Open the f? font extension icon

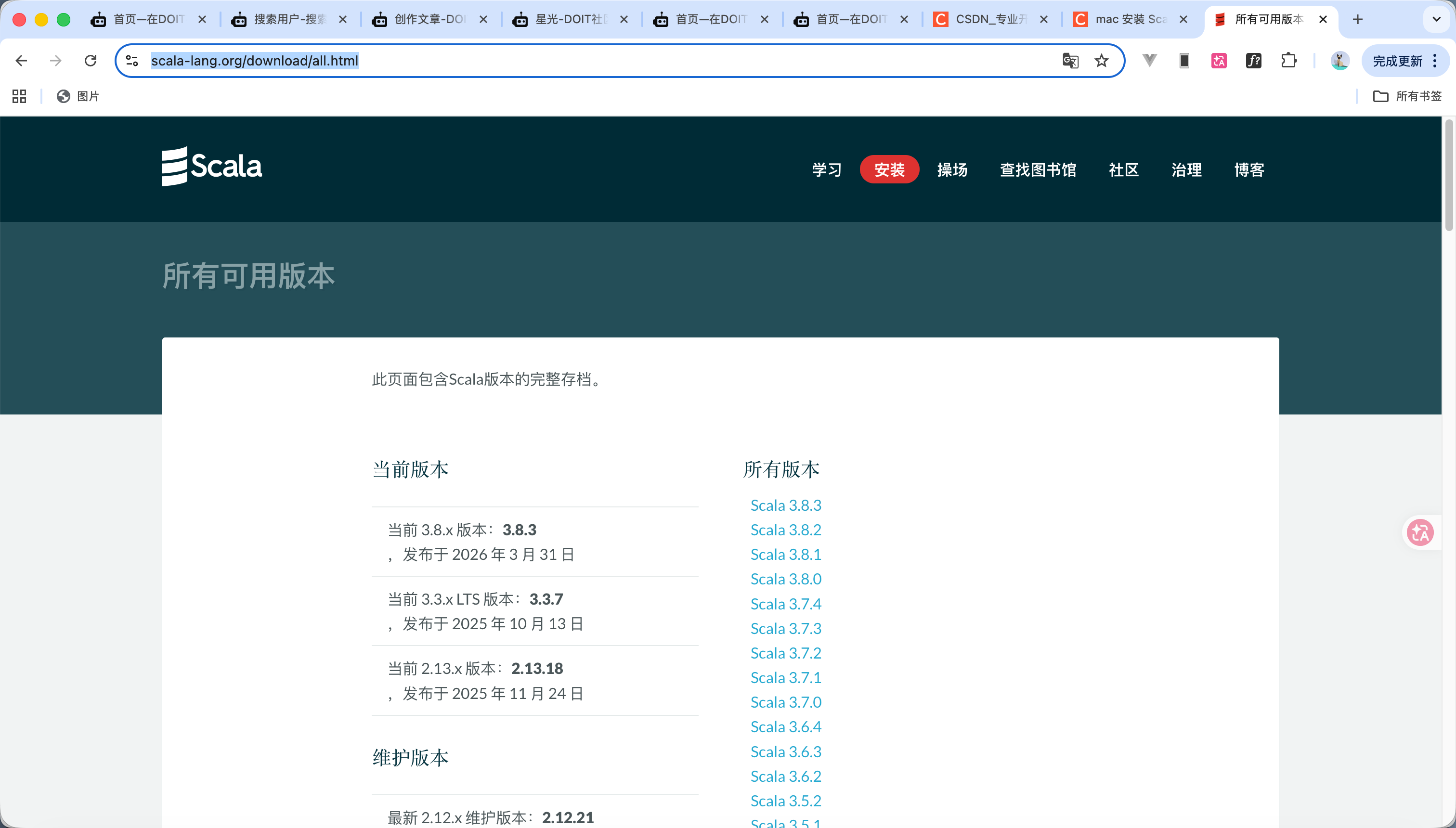pos(1253,60)
